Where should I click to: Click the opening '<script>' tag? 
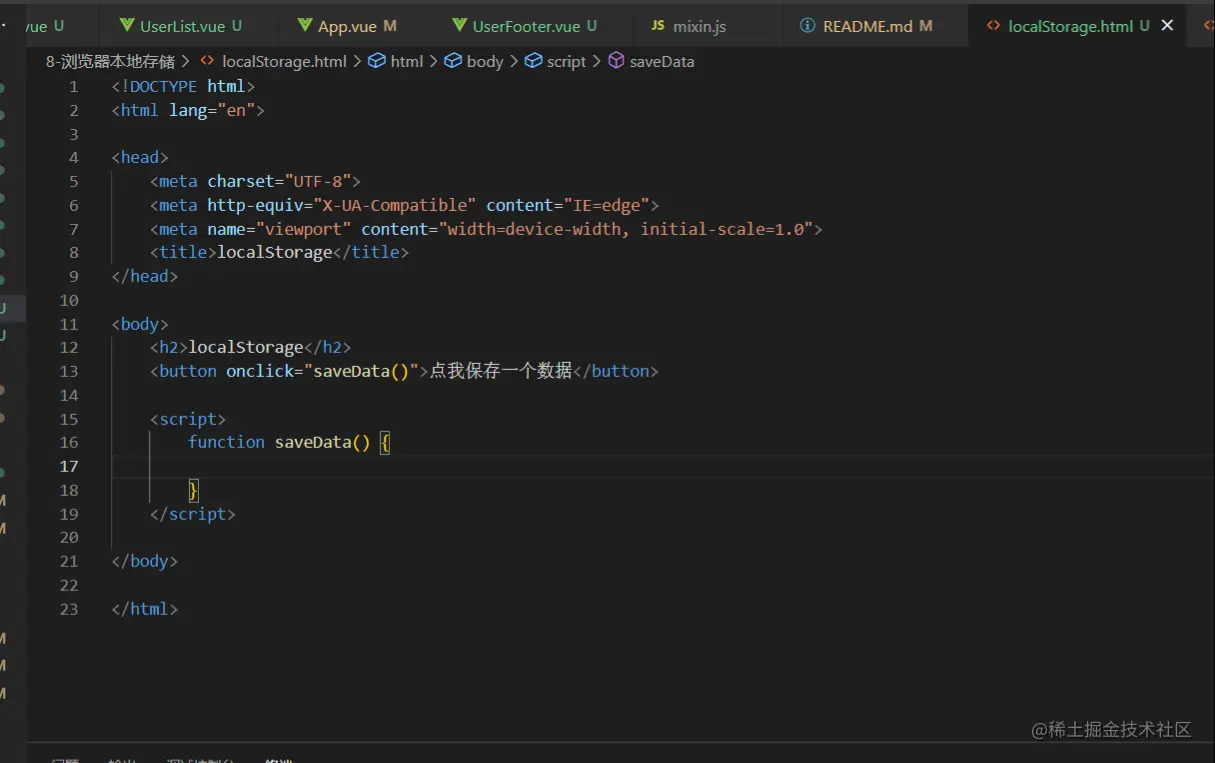[188, 419]
